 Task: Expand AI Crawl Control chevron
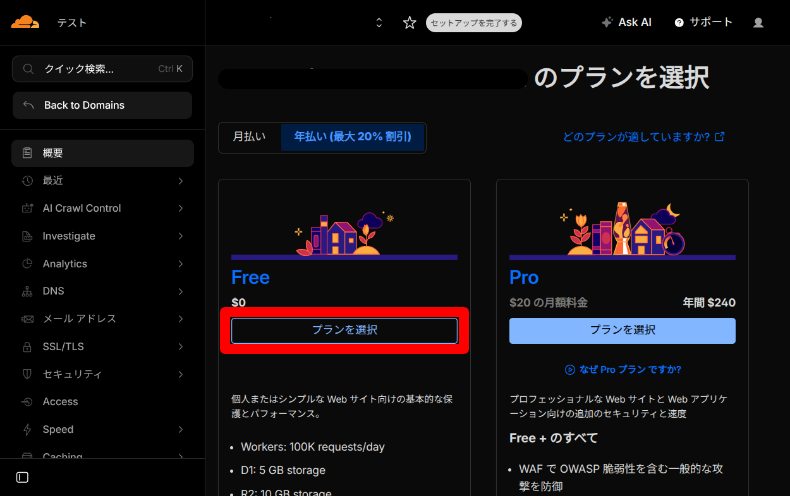click(180, 208)
